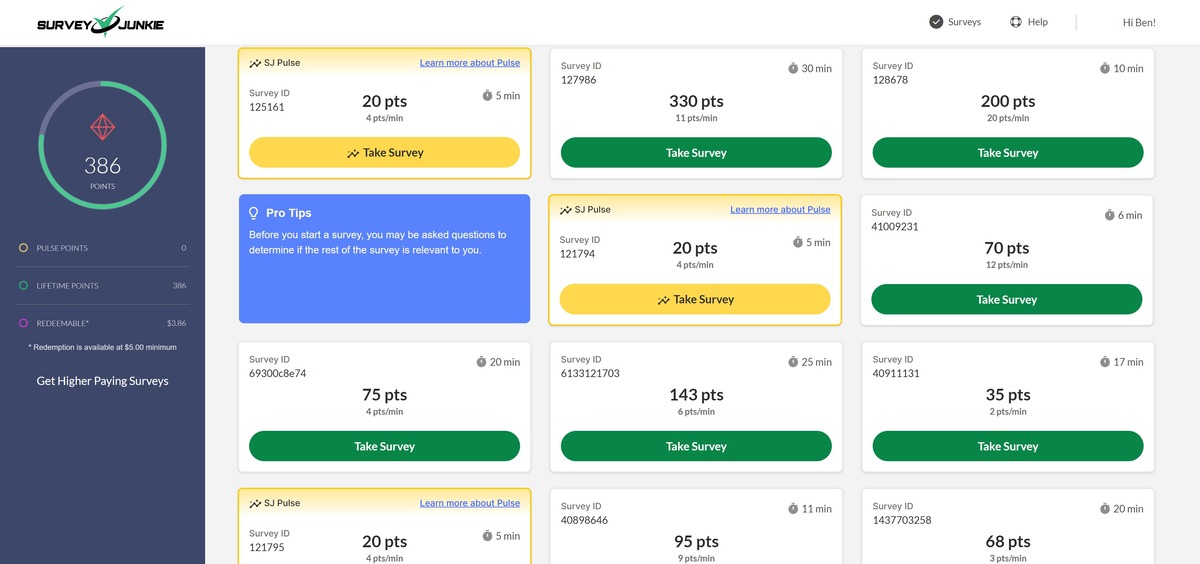
Task: Open the Hi Ben! account menu
Action: click(1139, 22)
